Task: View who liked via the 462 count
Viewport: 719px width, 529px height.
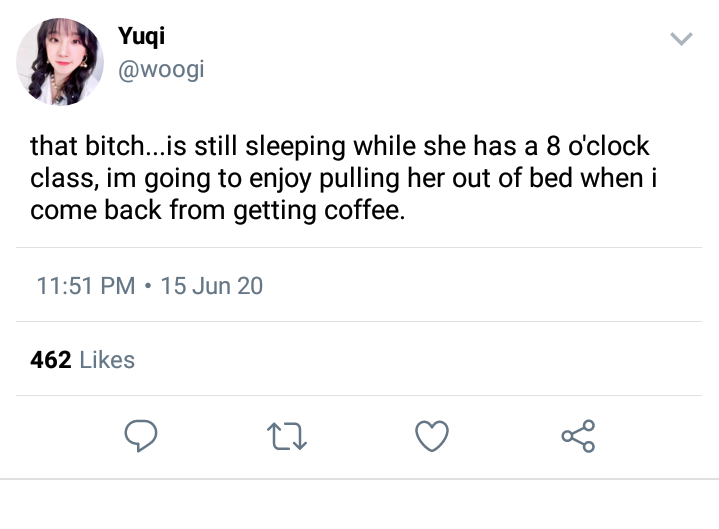Action: (50, 360)
